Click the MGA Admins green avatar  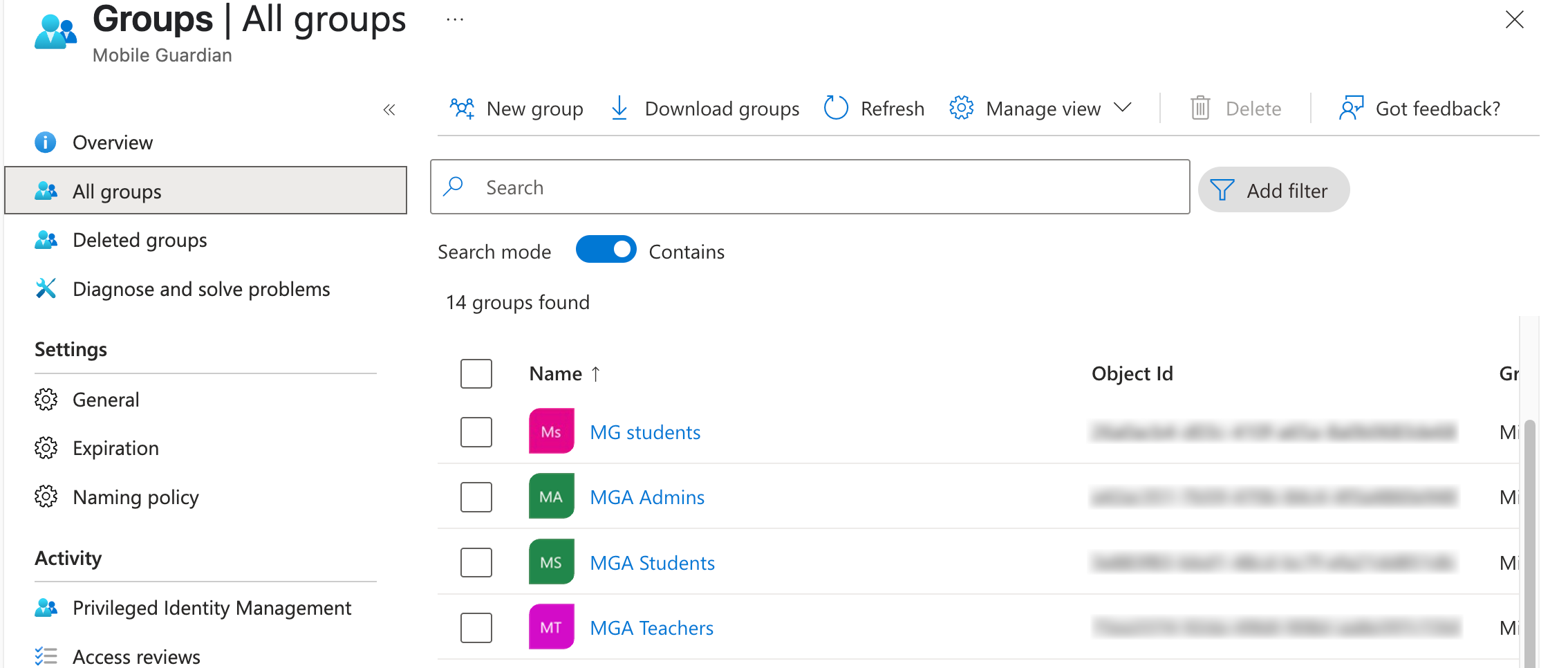click(x=551, y=497)
